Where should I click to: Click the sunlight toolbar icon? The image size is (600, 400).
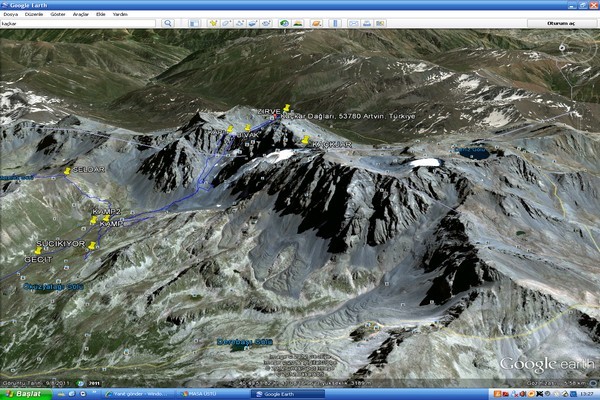point(299,22)
